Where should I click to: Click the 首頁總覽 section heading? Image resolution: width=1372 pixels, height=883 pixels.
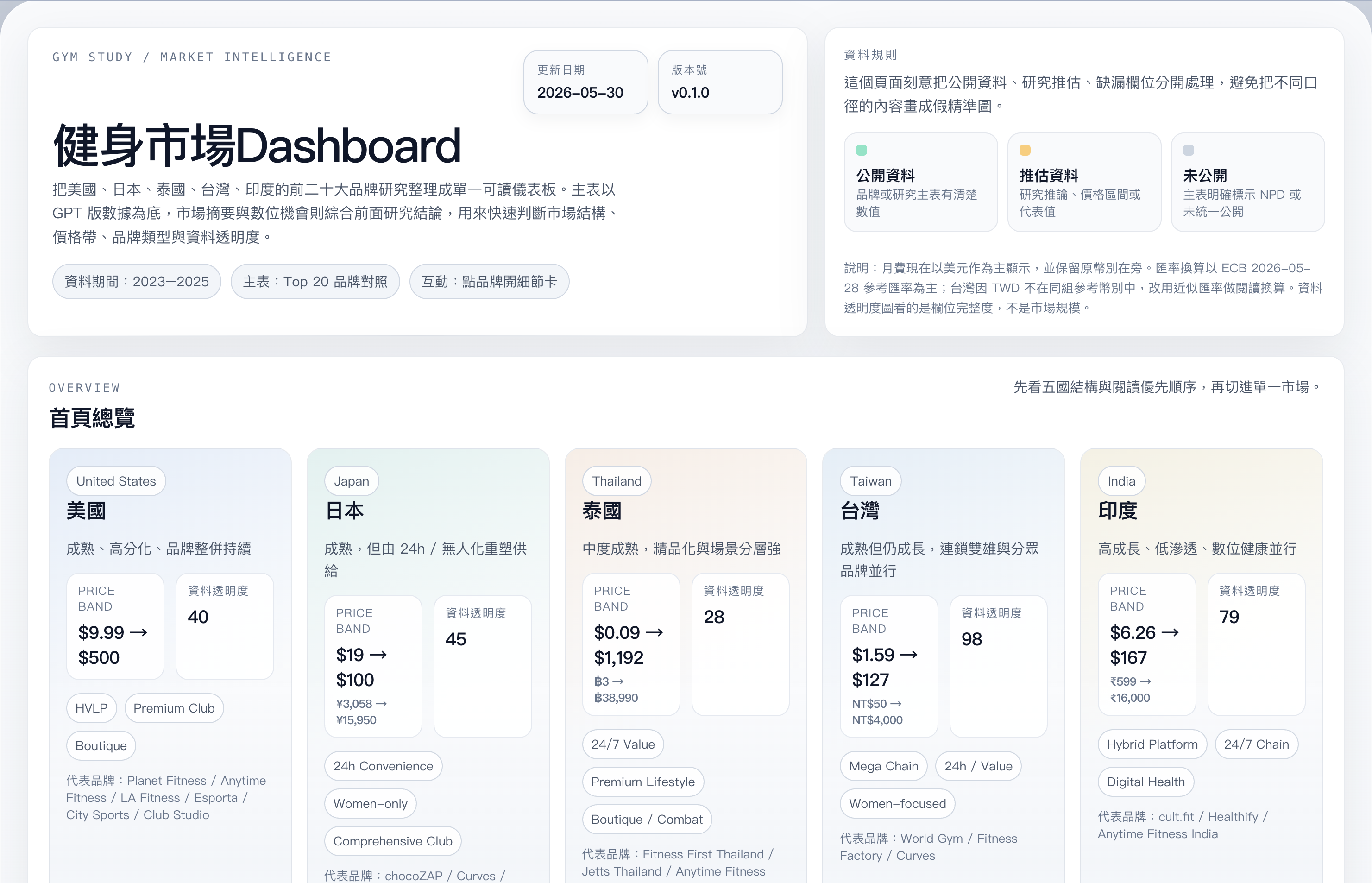click(92, 418)
